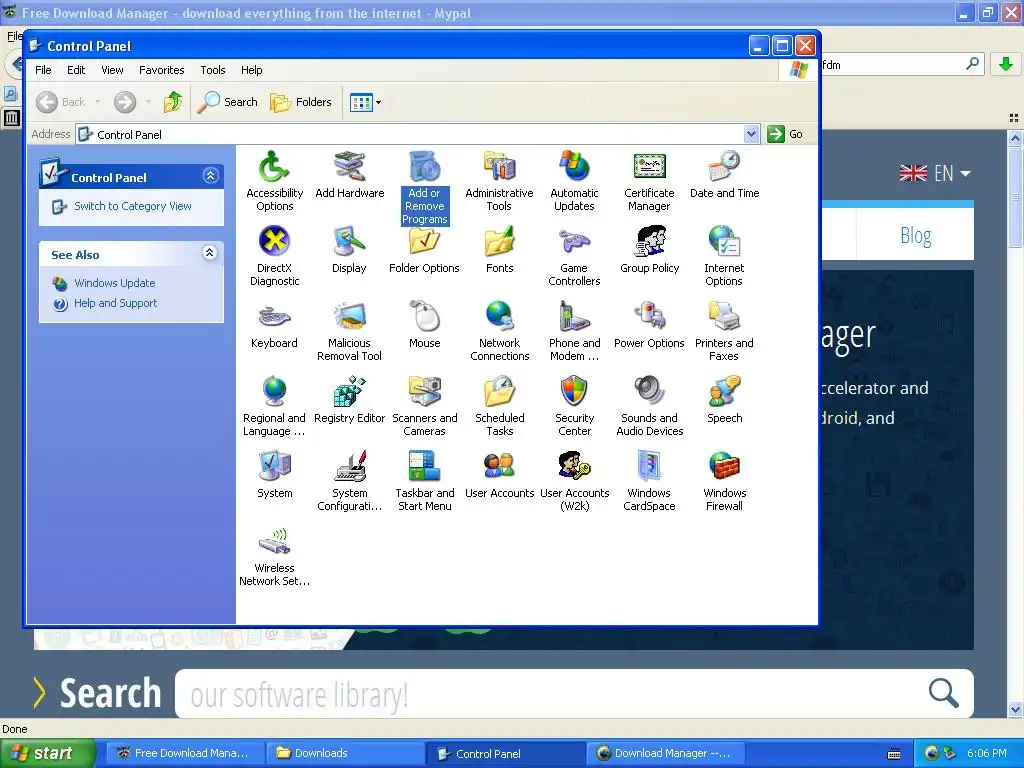1024x768 pixels.
Task: Open Forward button history dropdown arrow
Action: click(x=148, y=102)
